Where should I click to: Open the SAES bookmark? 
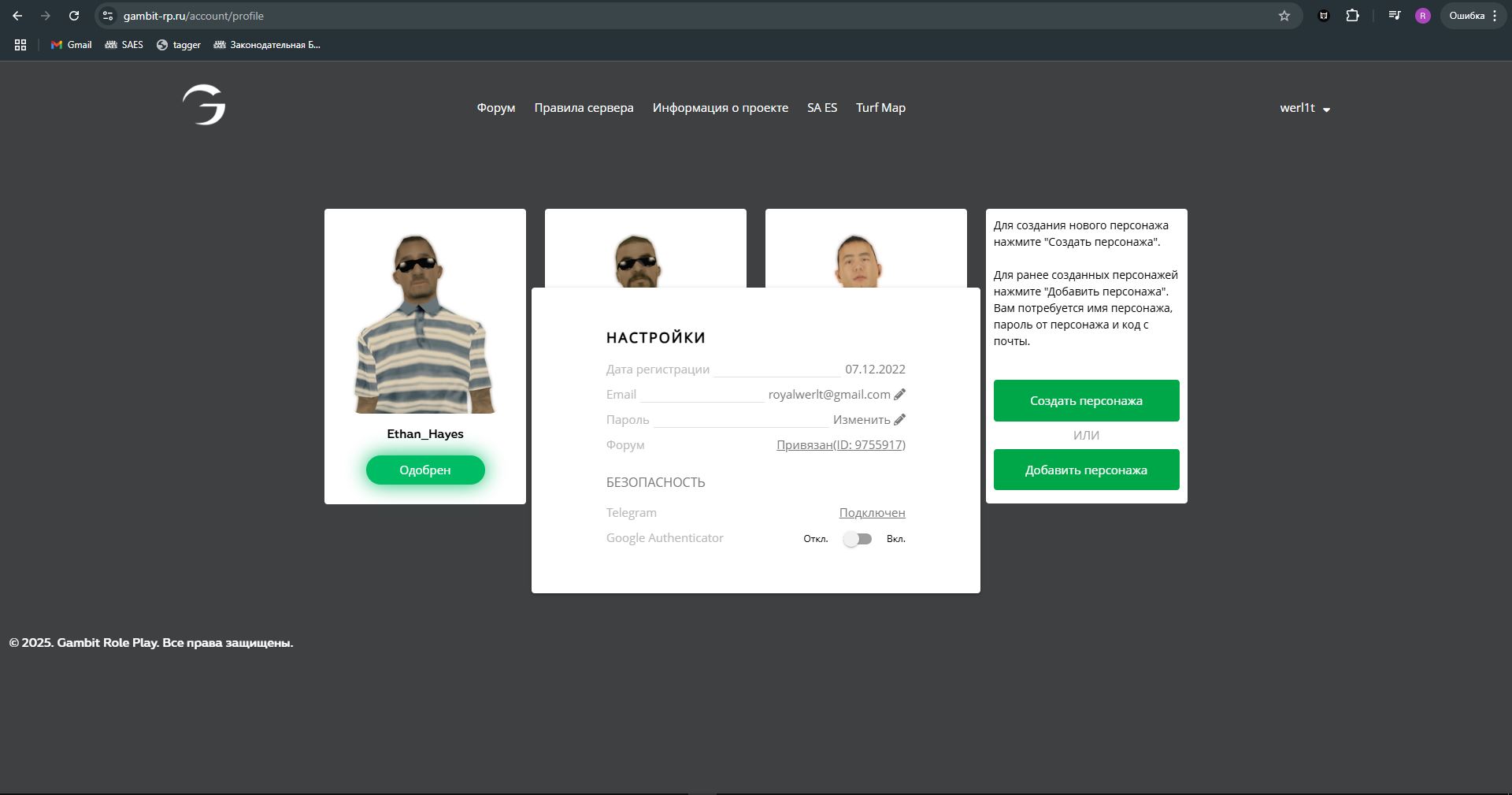[x=124, y=45]
